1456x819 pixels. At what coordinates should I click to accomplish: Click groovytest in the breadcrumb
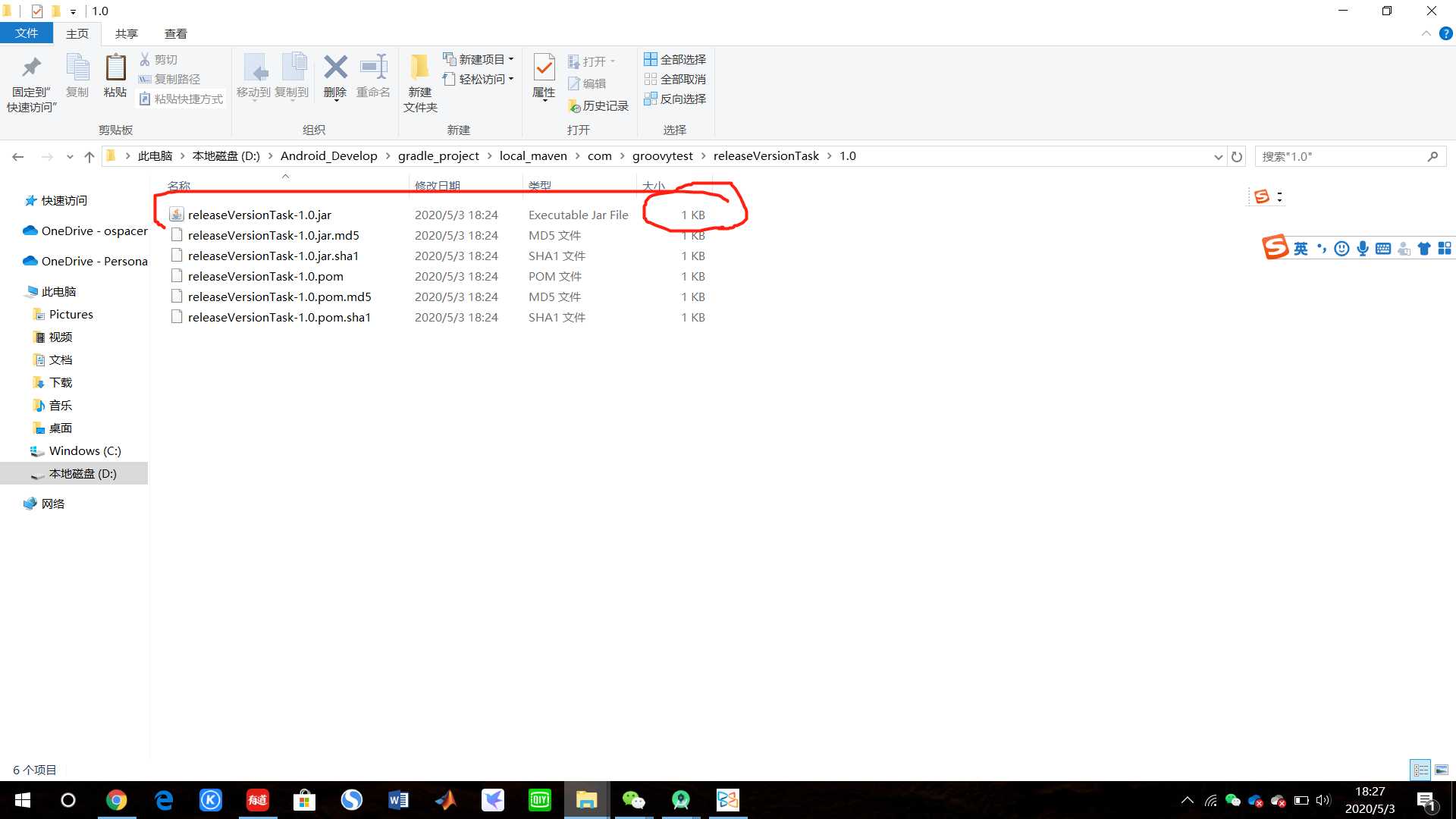[663, 155]
